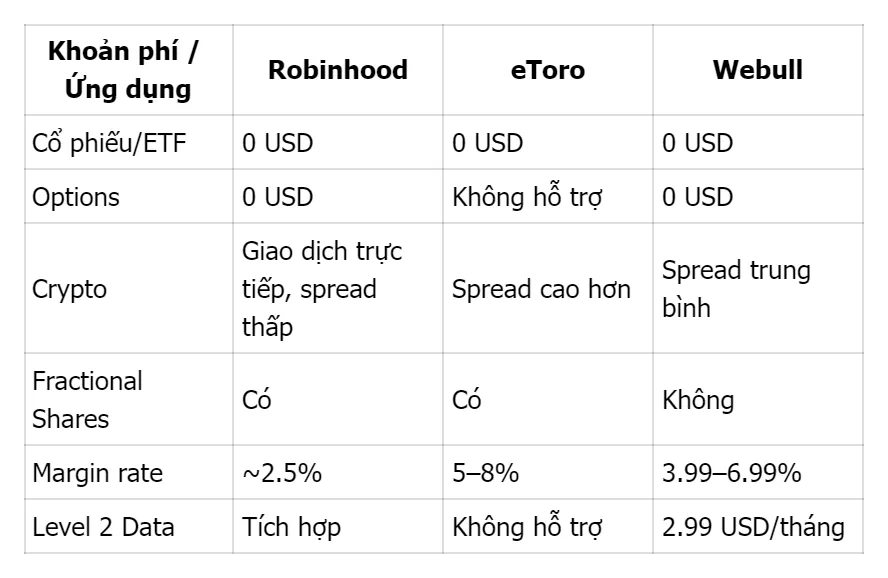Select the Crypto row label
Screen dimensions: 888x578
coord(68,290)
